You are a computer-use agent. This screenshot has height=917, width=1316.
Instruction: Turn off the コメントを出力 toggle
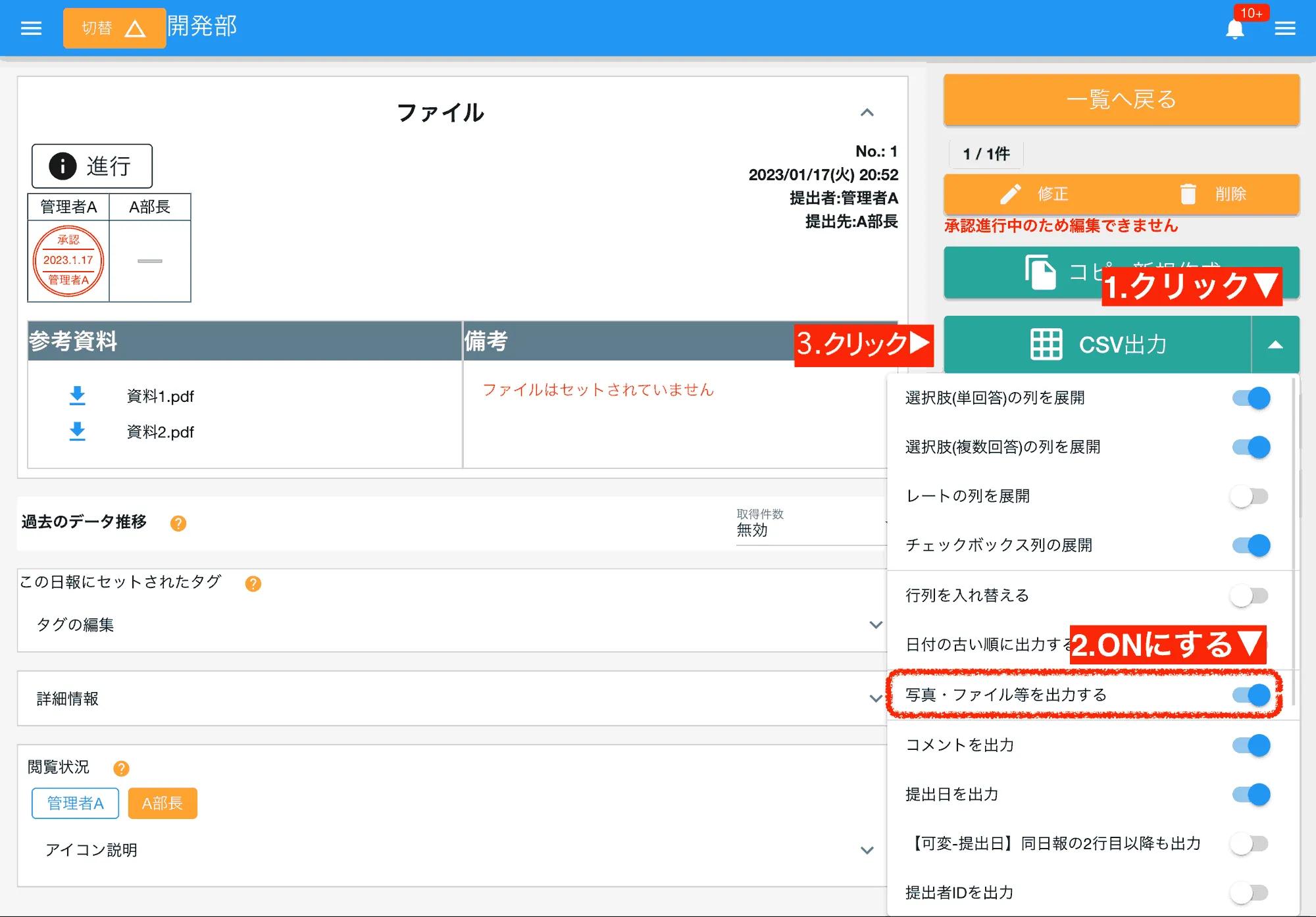click(x=1252, y=745)
